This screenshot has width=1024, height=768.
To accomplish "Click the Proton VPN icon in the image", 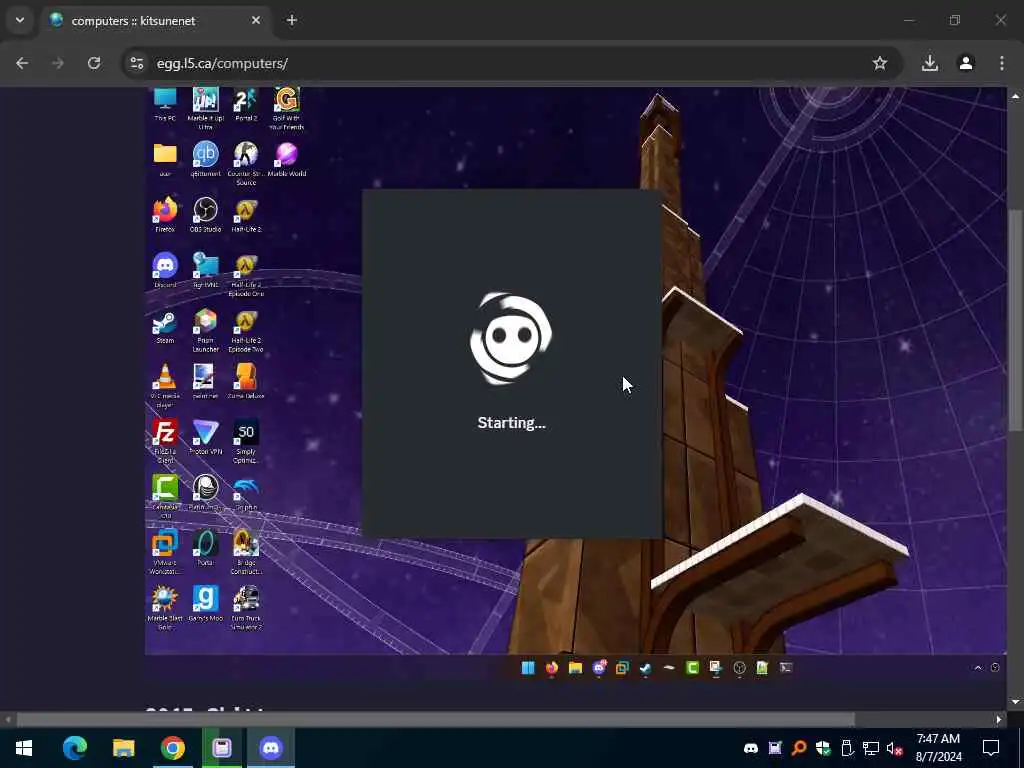I will (x=206, y=437).
